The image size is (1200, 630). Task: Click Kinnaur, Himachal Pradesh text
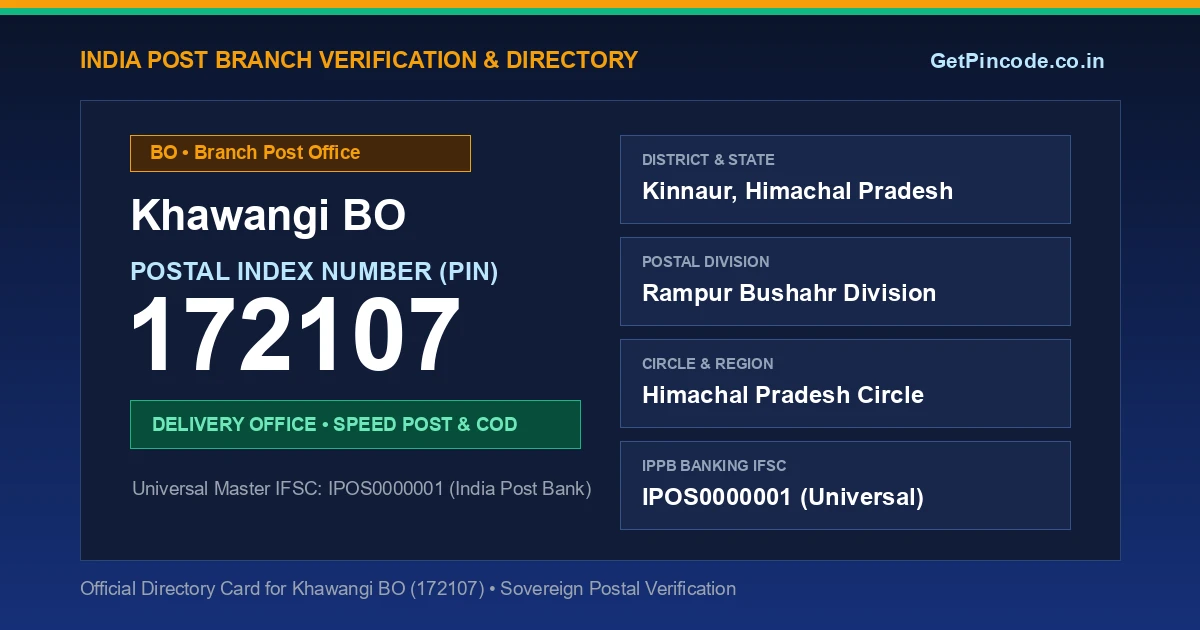pyautogui.click(x=797, y=191)
